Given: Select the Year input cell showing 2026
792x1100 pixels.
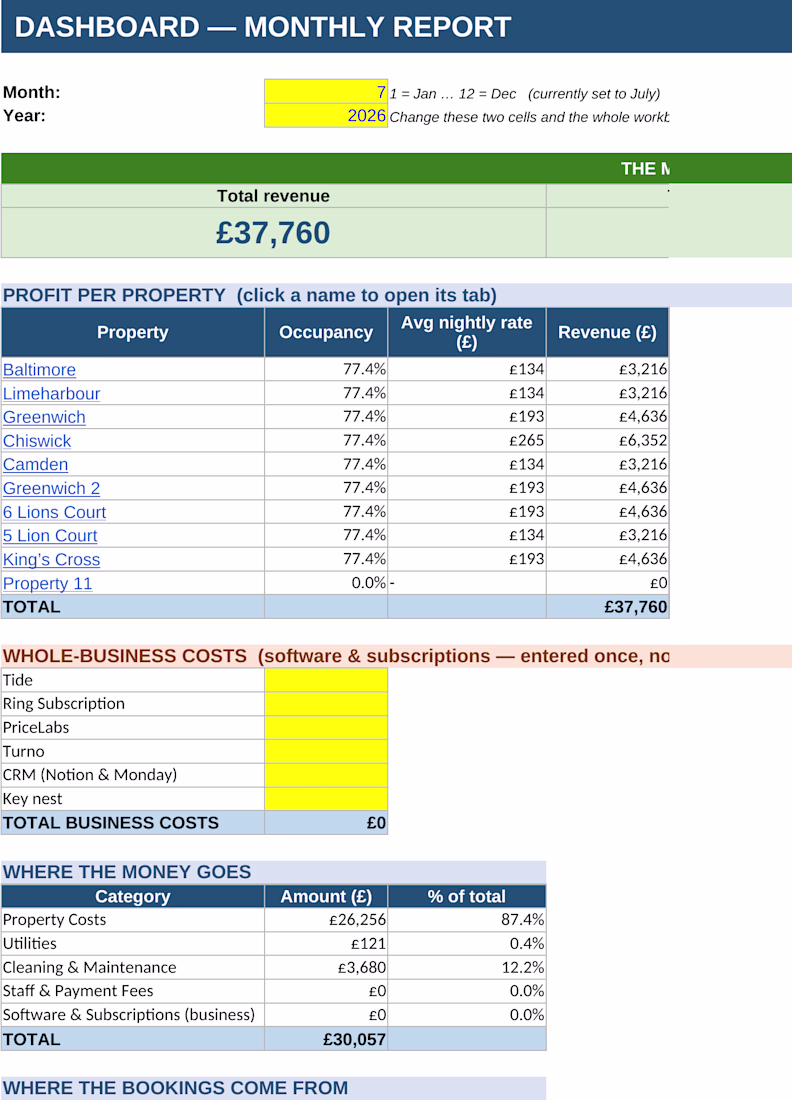Looking at the screenshot, I should tap(325, 116).
